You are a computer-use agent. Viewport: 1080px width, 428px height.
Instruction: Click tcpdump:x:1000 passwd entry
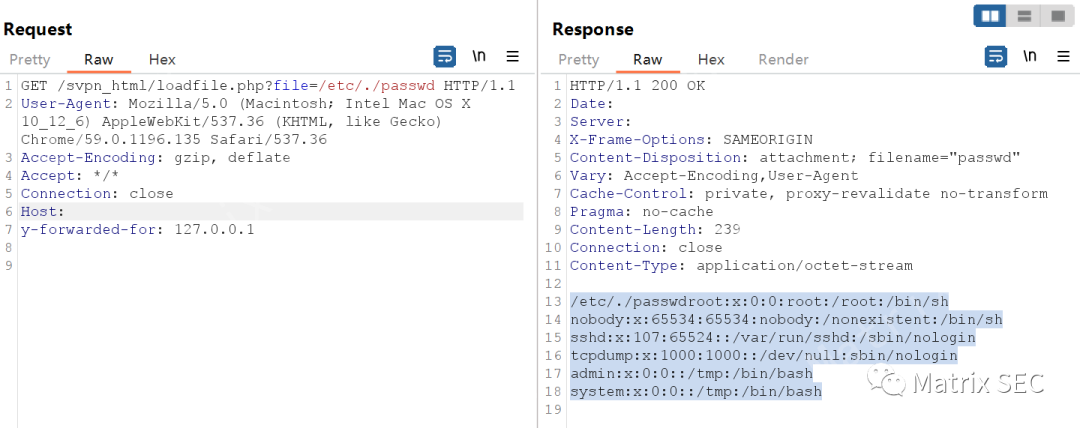point(763,355)
